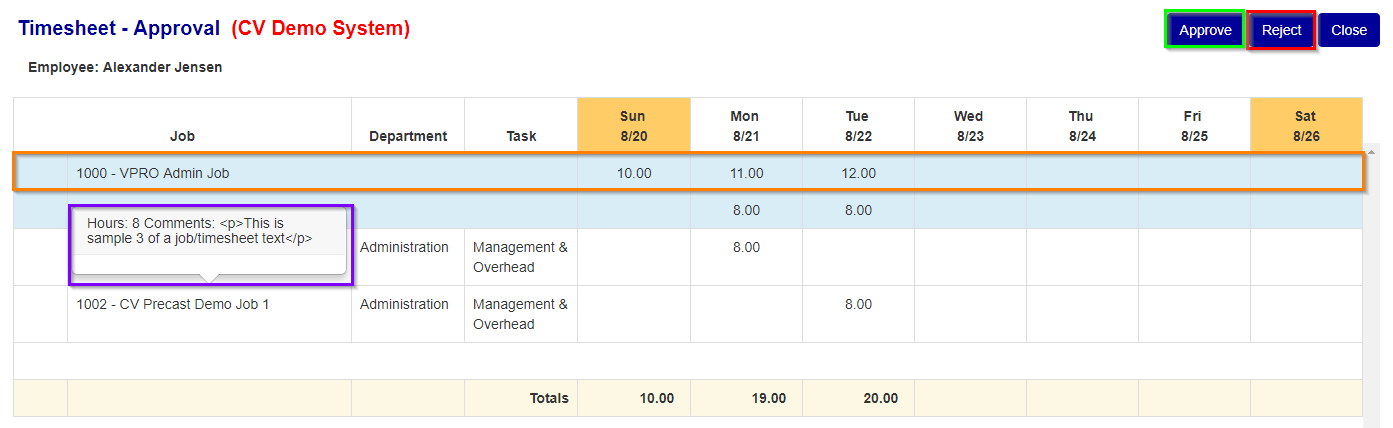The width and height of the screenshot is (1393, 428).
Task: Click the Sun 8/20 column header
Action: tap(633, 125)
